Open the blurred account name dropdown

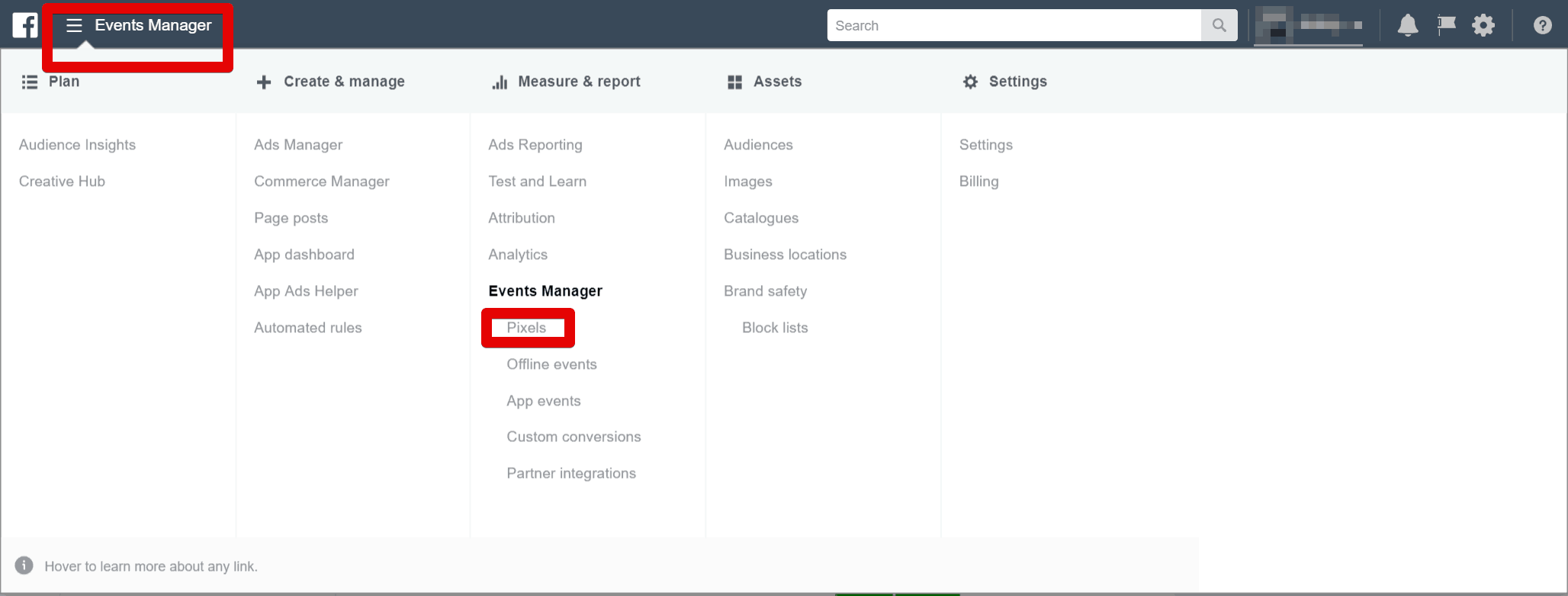(x=1308, y=26)
